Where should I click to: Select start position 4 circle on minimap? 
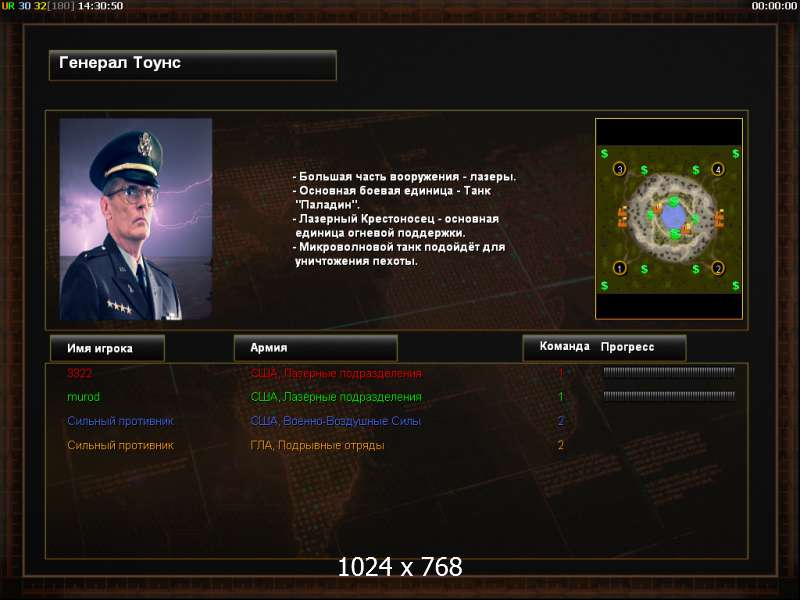point(718,169)
